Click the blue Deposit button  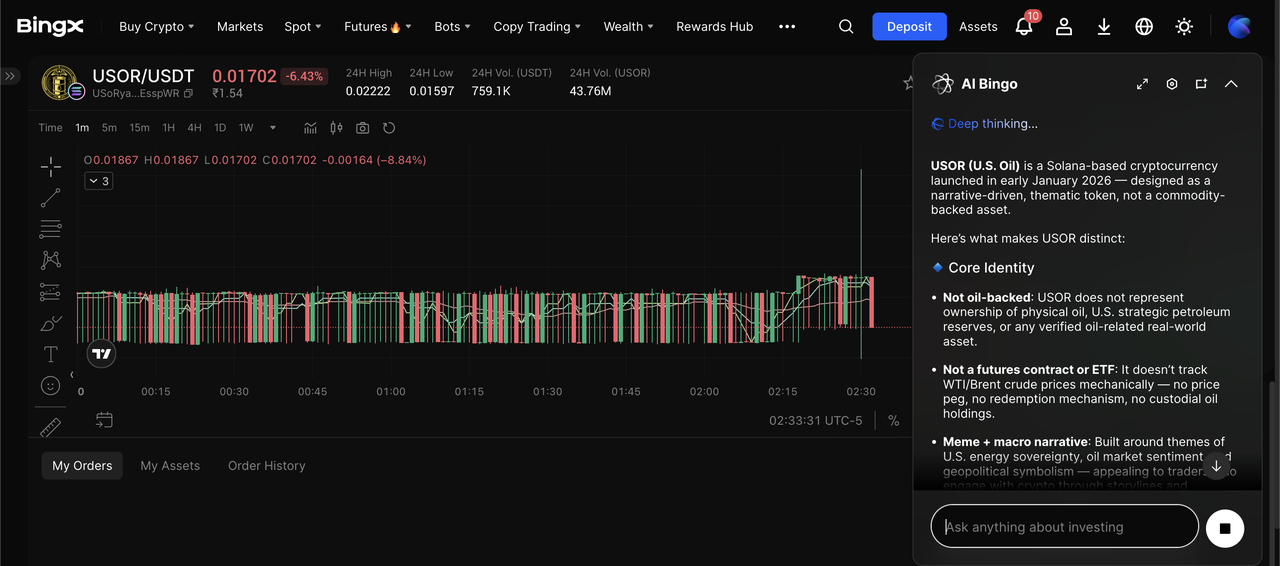[x=909, y=27]
